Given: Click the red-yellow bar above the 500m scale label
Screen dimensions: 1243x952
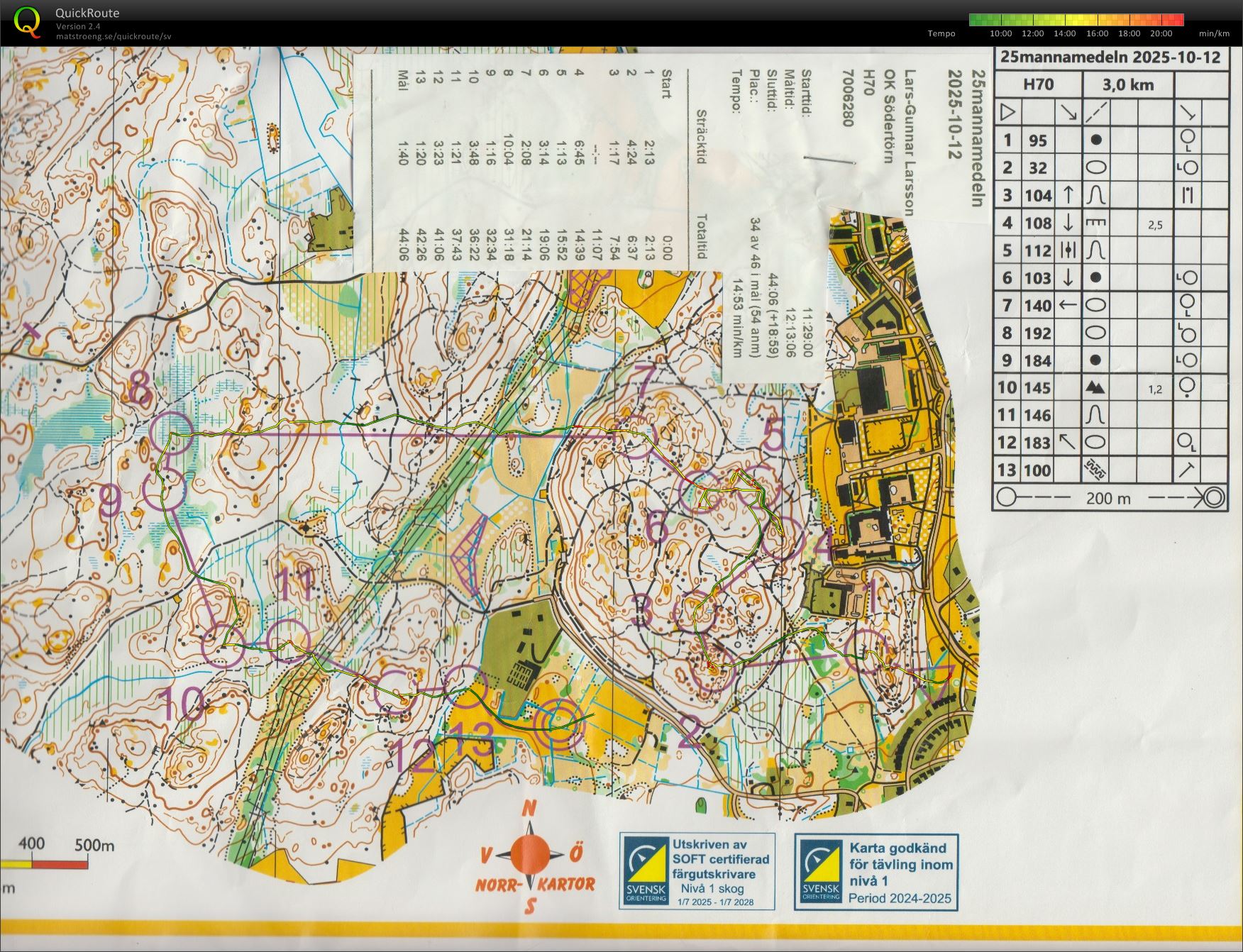Looking at the screenshot, I should tap(44, 864).
